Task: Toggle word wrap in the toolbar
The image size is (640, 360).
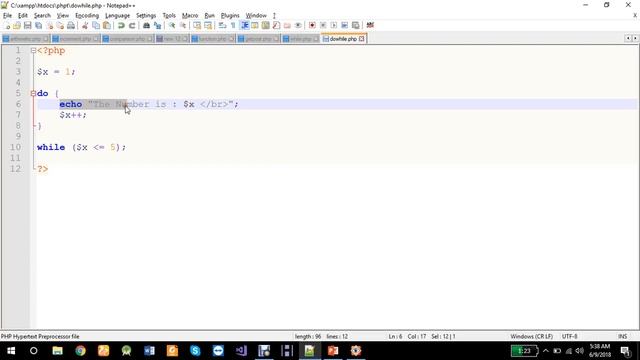Action: coord(222,25)
